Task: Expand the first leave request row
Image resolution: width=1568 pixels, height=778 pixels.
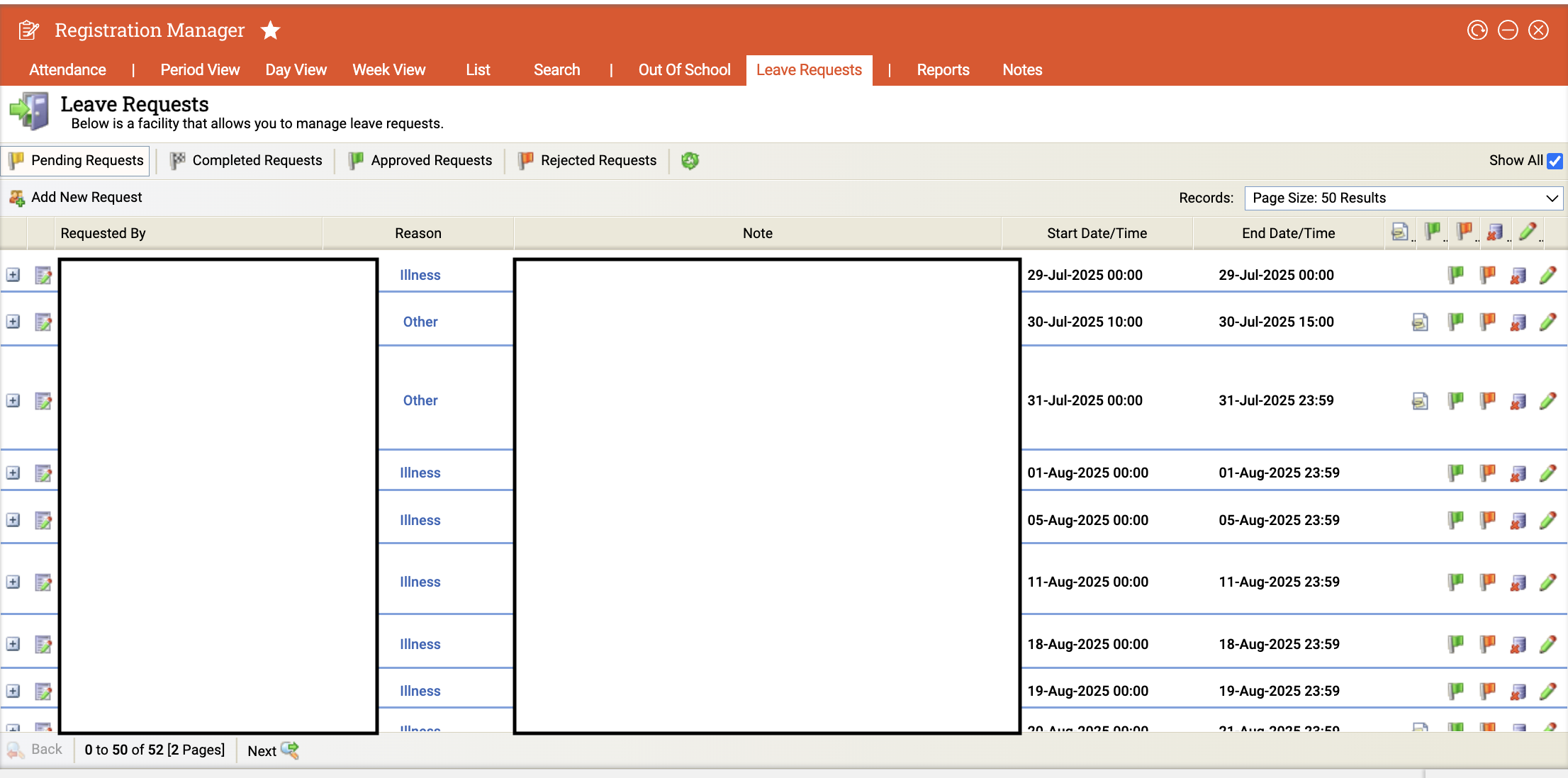Action: (x=13, y=275)
